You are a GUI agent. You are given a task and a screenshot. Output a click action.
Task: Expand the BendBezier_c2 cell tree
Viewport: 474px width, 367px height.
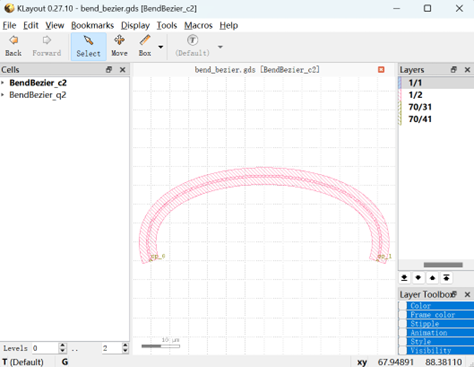coord(3,82)
